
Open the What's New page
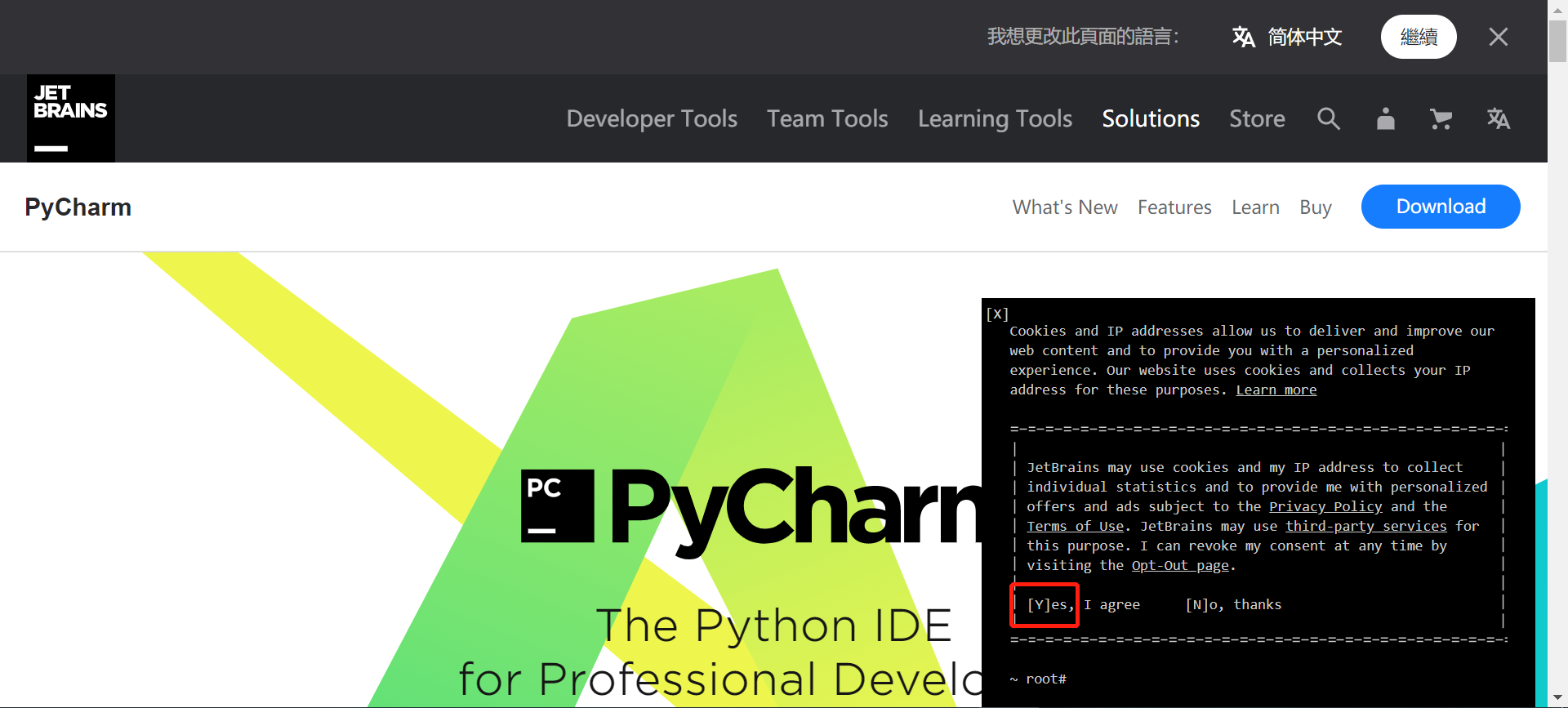(x=1065, y=207)
